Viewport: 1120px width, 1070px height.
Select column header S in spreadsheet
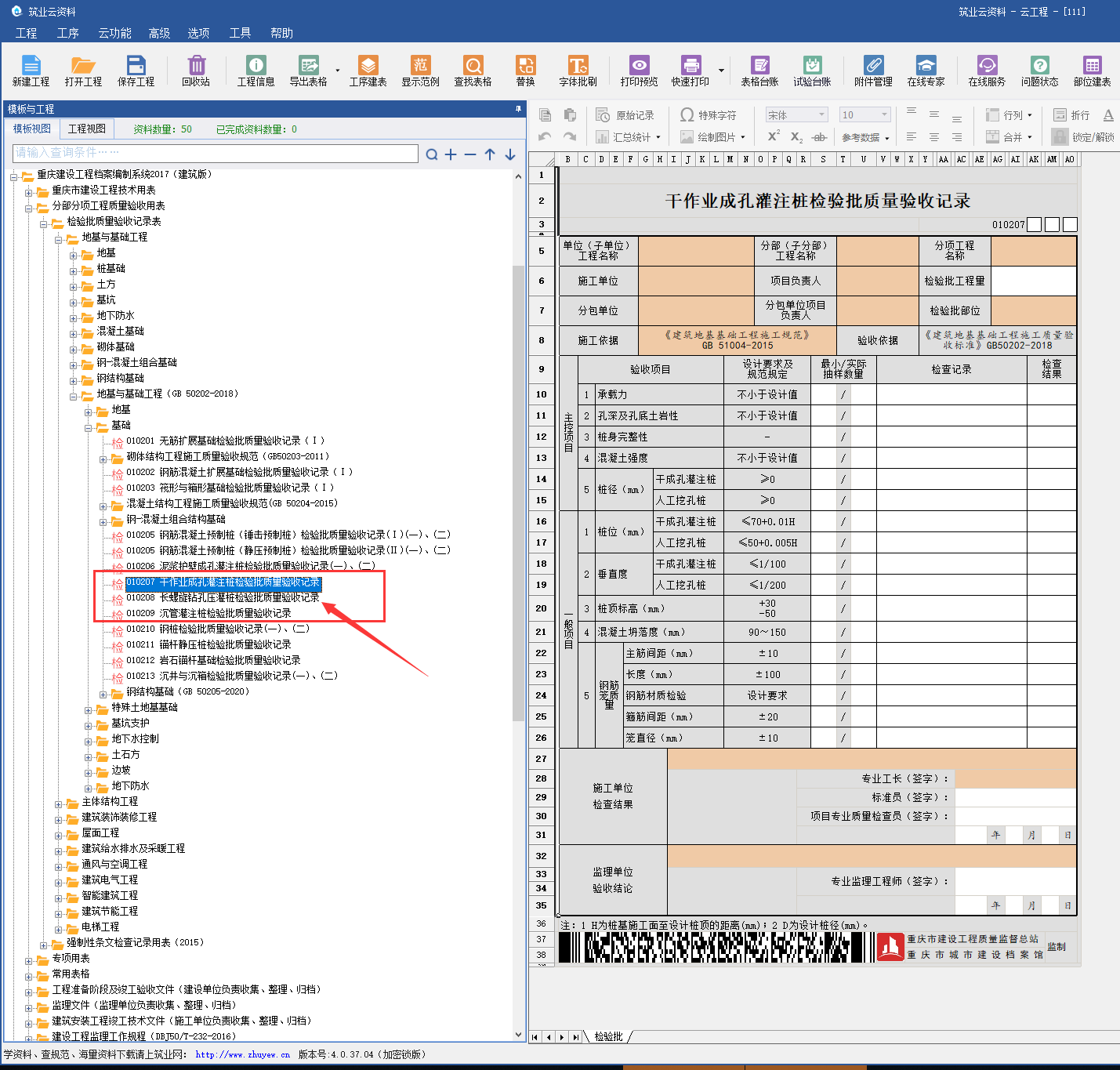pos(823,159)
